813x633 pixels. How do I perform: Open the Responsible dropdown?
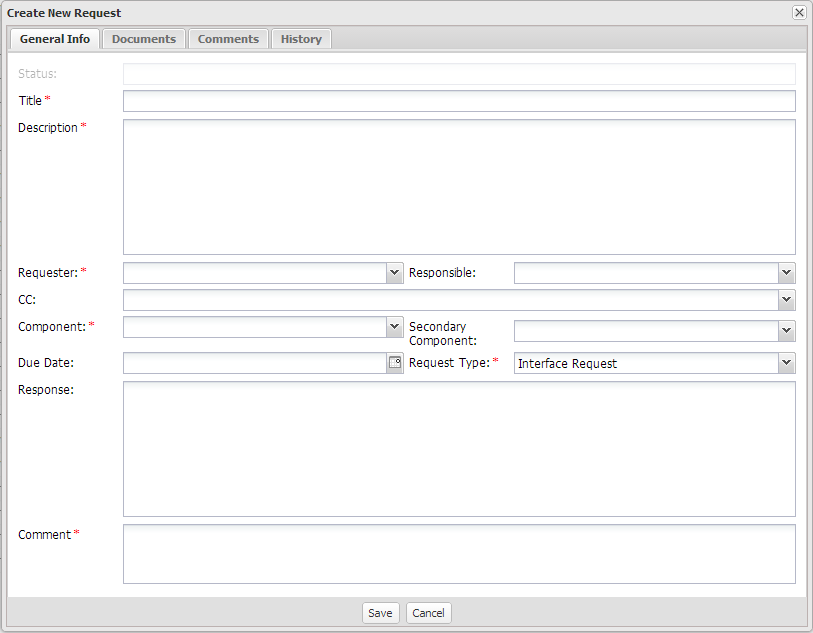(x=786, y=272)
